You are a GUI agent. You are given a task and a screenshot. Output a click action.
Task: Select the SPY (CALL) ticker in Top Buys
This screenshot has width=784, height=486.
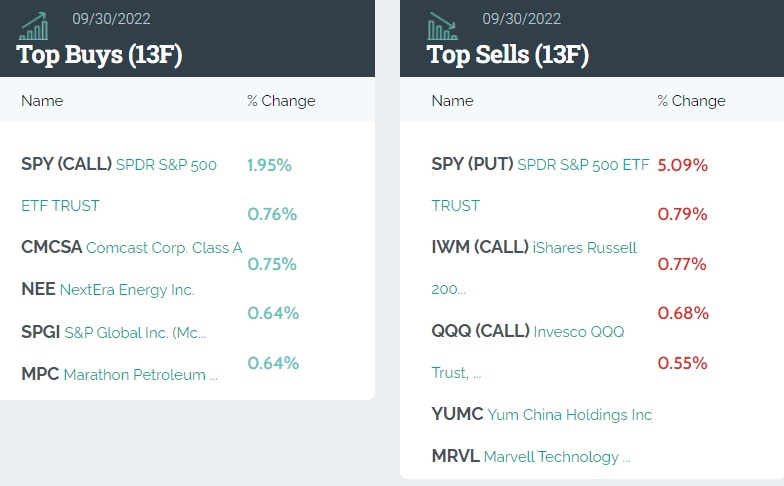click(66, 164)
